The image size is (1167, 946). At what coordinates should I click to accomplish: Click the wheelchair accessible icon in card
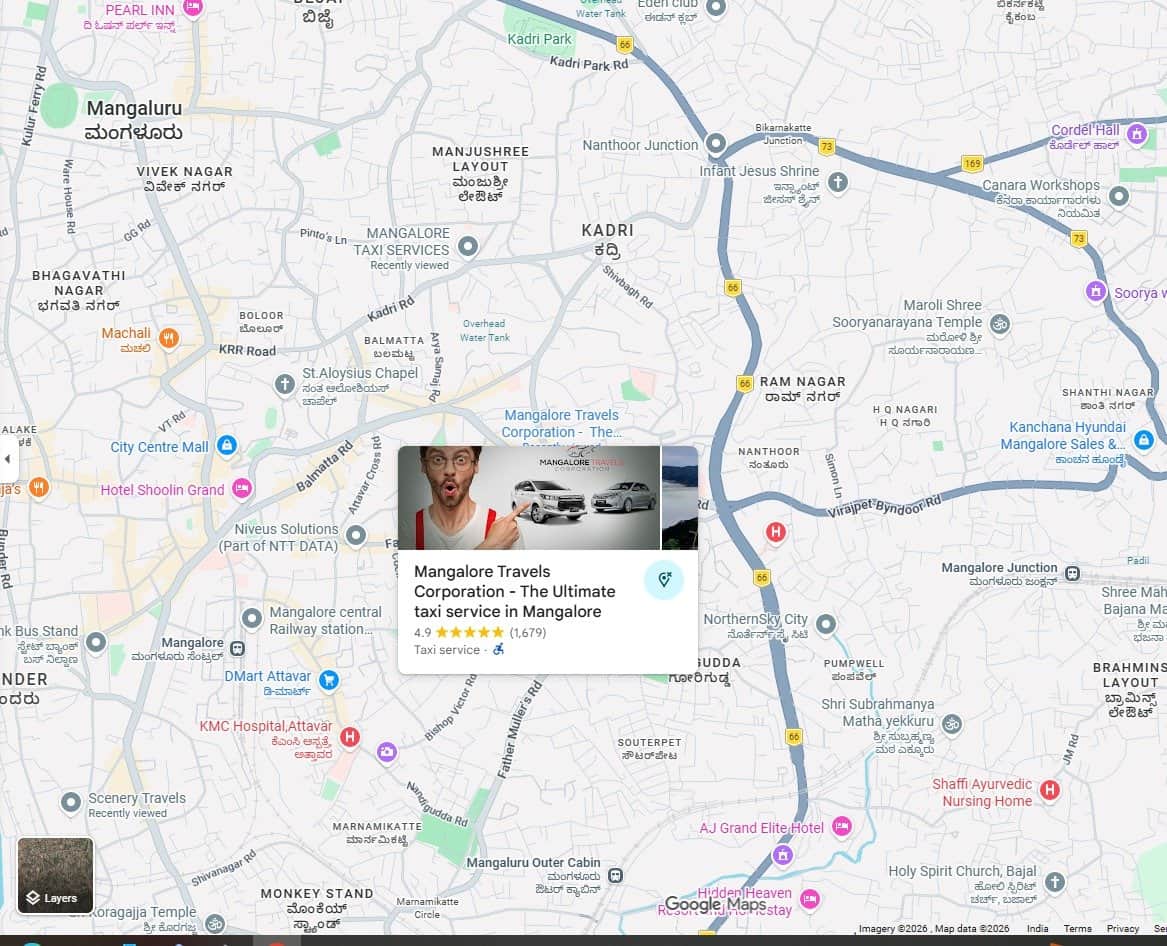click(499, 650)
